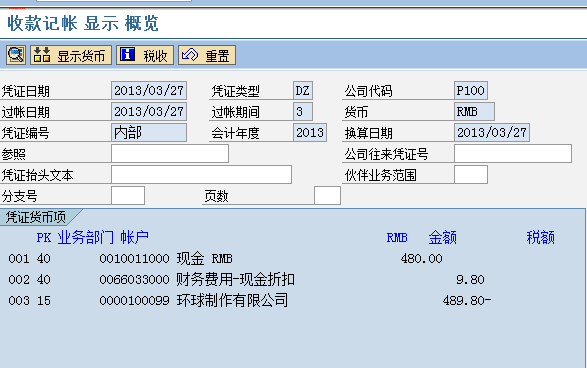Select line item 003 number

(19, 301)
